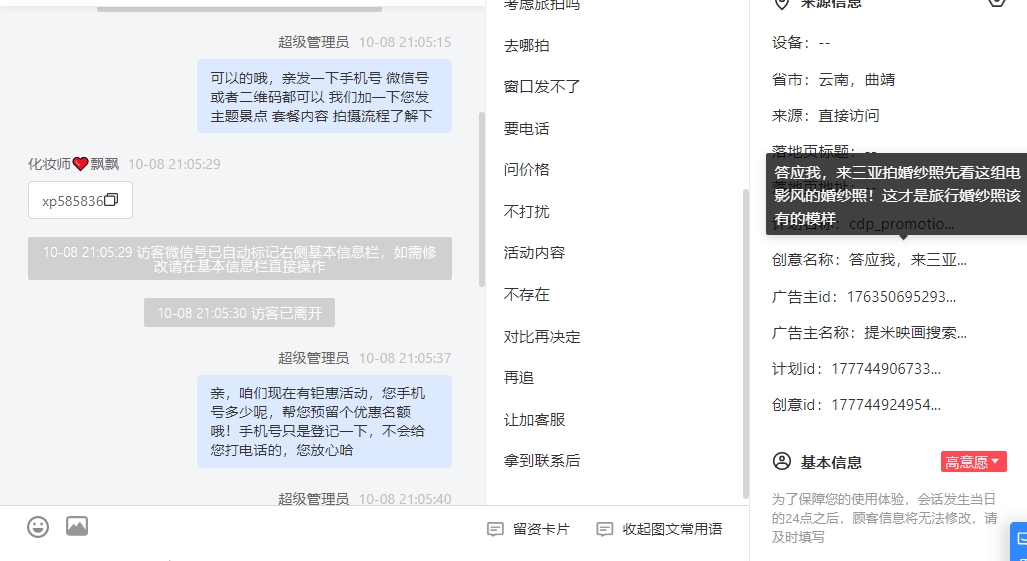Click the 广告主id value

point(901,297)
